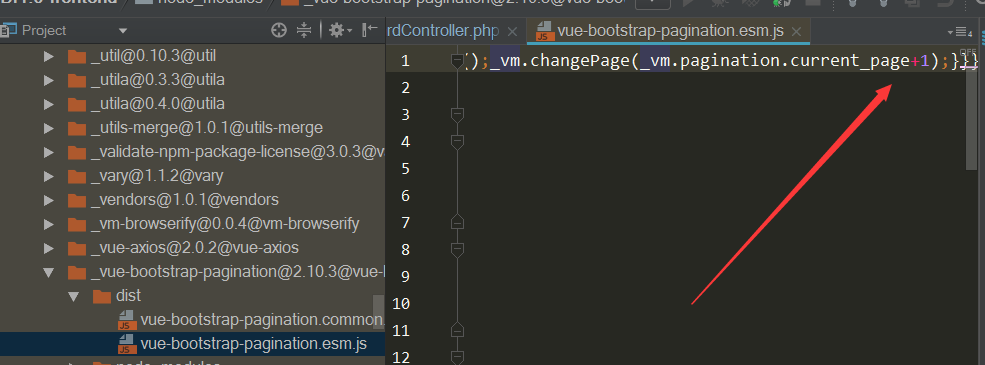Show the hidden editor tabs list
The width and height of the screenshot is (985, 365).
pos(959,31)
